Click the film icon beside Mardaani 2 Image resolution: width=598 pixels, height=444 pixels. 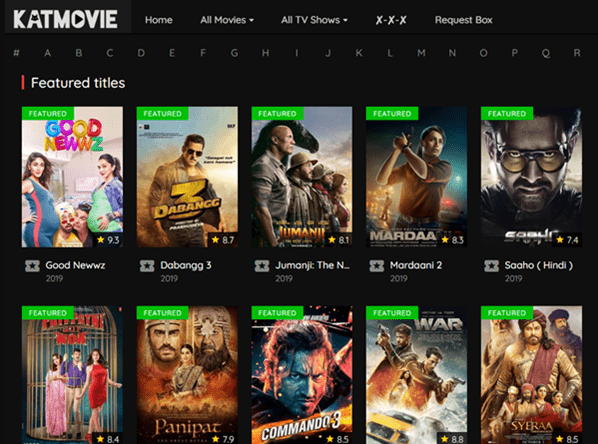[x=377, y=266]
